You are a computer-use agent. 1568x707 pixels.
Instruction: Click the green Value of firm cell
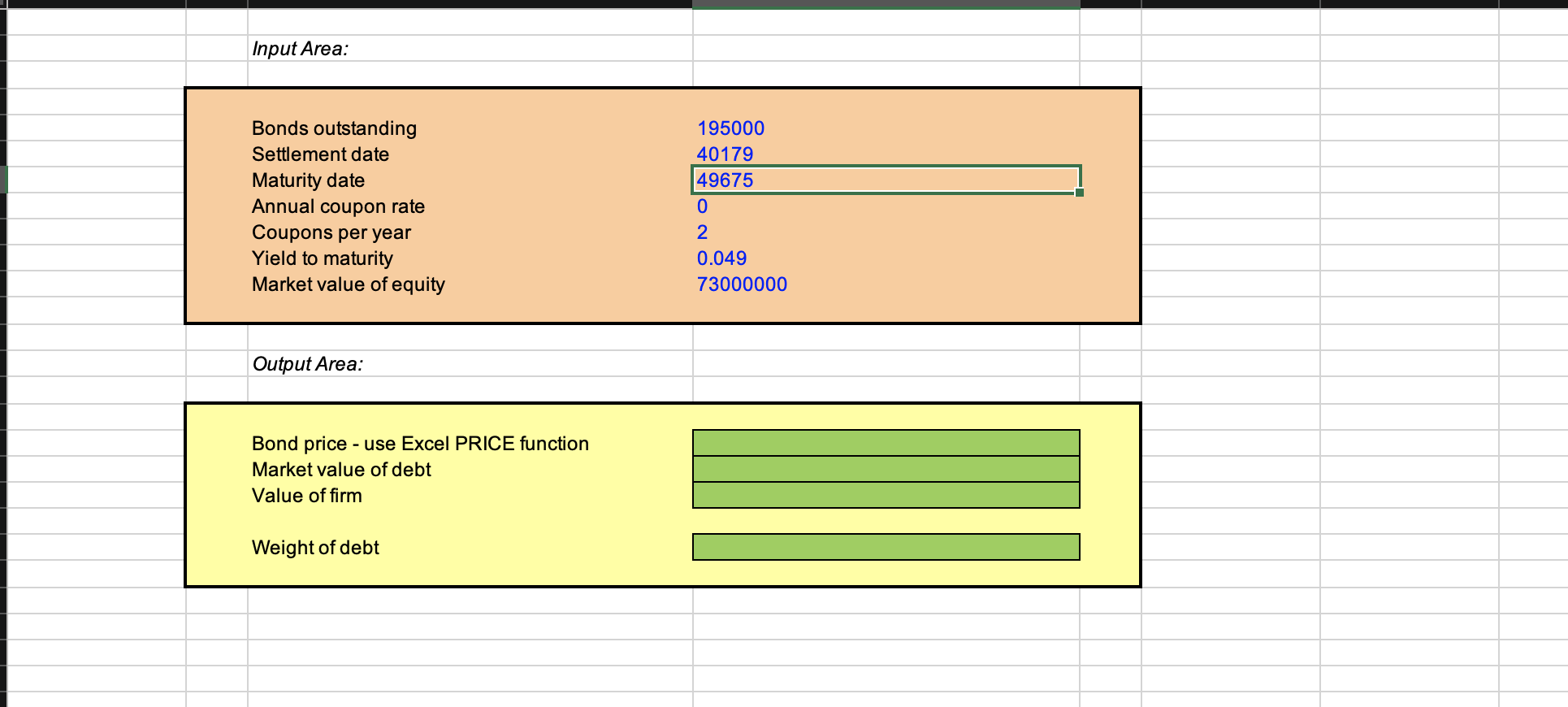[x=886, y=495]
